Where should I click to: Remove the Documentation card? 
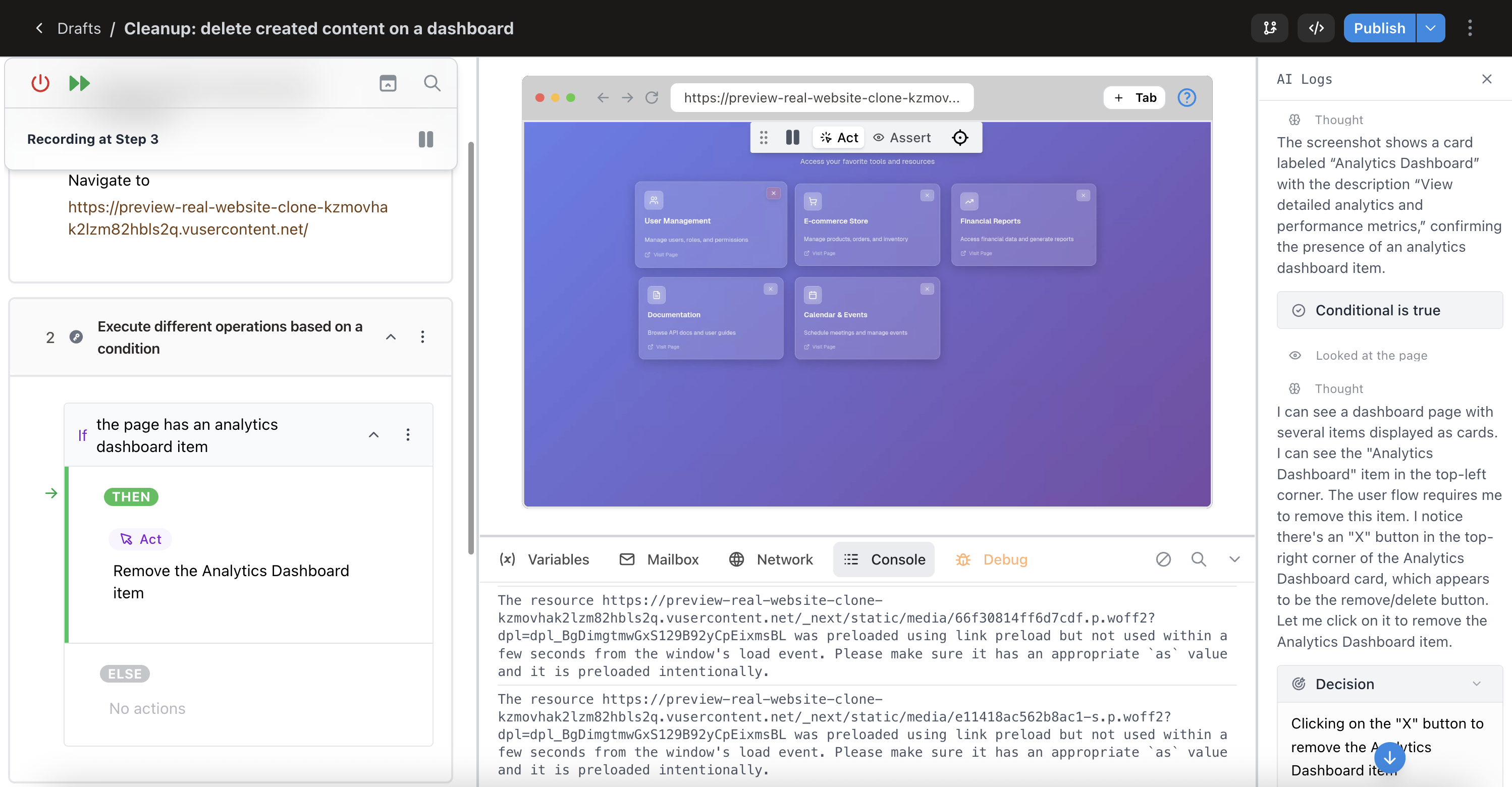coord(771,289)
